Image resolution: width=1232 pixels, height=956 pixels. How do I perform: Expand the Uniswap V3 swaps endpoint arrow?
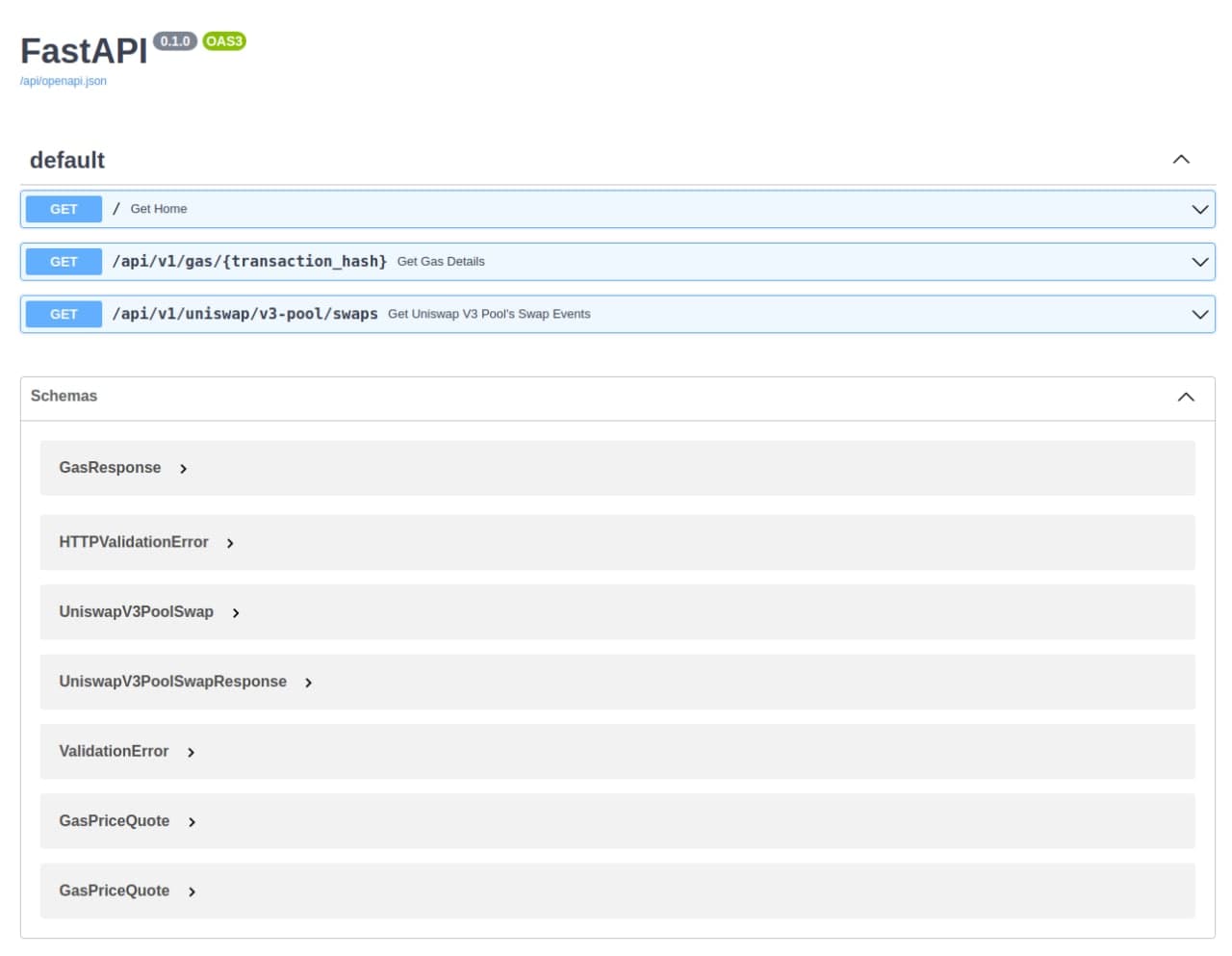tap(1199, 314)
